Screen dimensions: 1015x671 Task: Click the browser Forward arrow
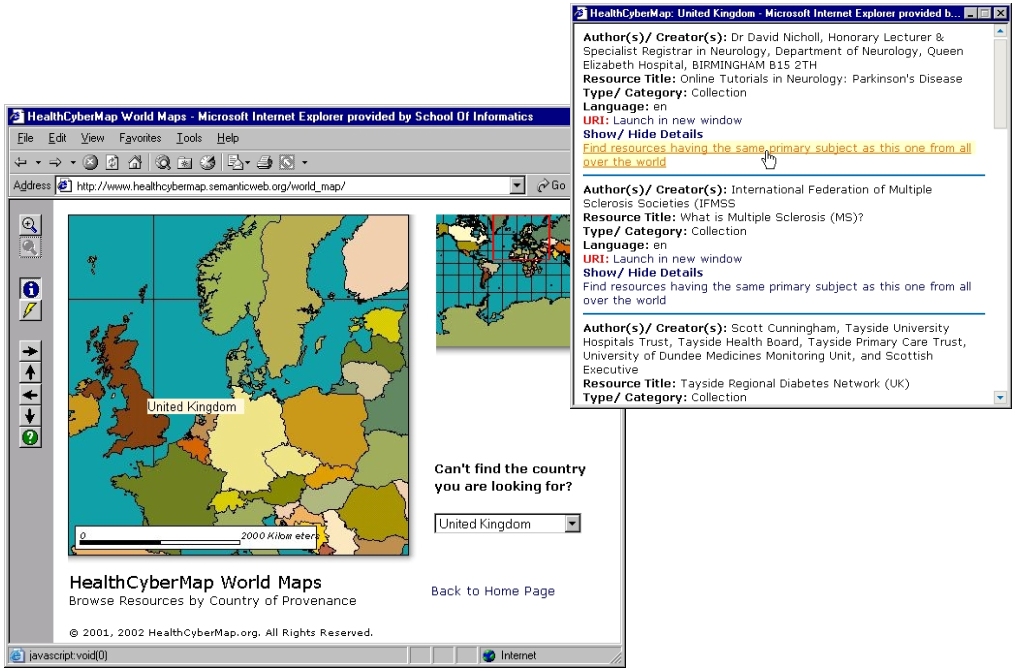point(56,162)
